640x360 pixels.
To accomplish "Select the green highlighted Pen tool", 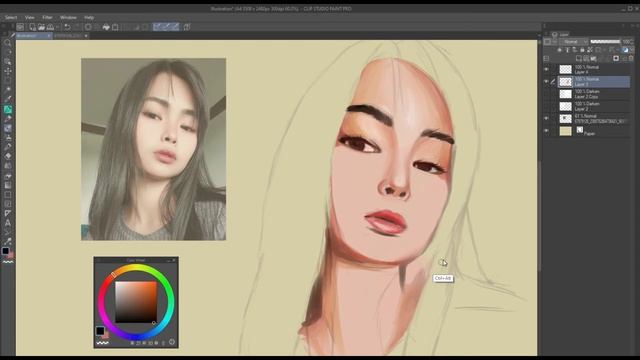I will point(7,109).
